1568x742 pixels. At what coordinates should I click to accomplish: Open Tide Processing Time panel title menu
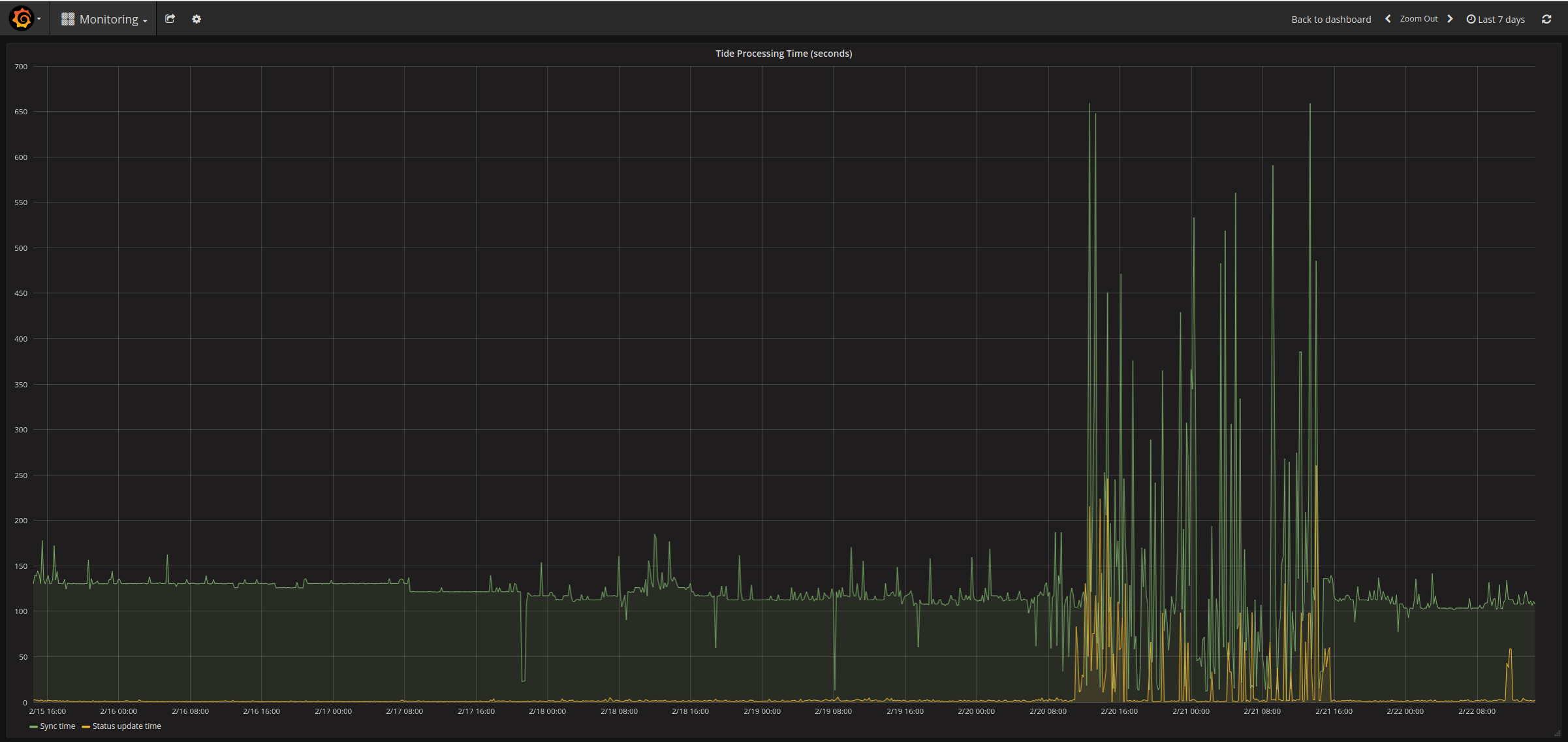pos(783,54)
